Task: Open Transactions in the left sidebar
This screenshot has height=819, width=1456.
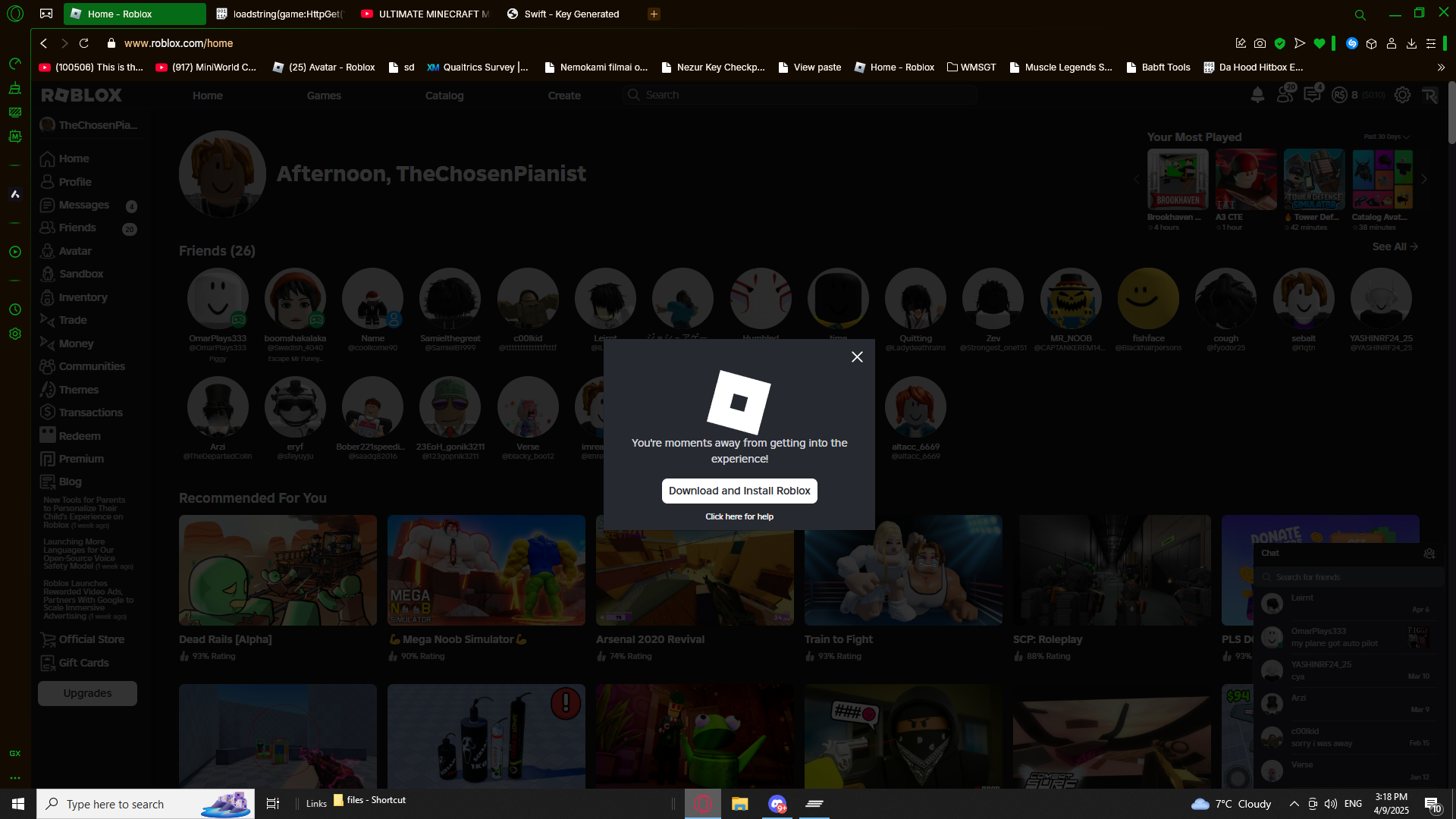Action: click(x=90, y=413)
